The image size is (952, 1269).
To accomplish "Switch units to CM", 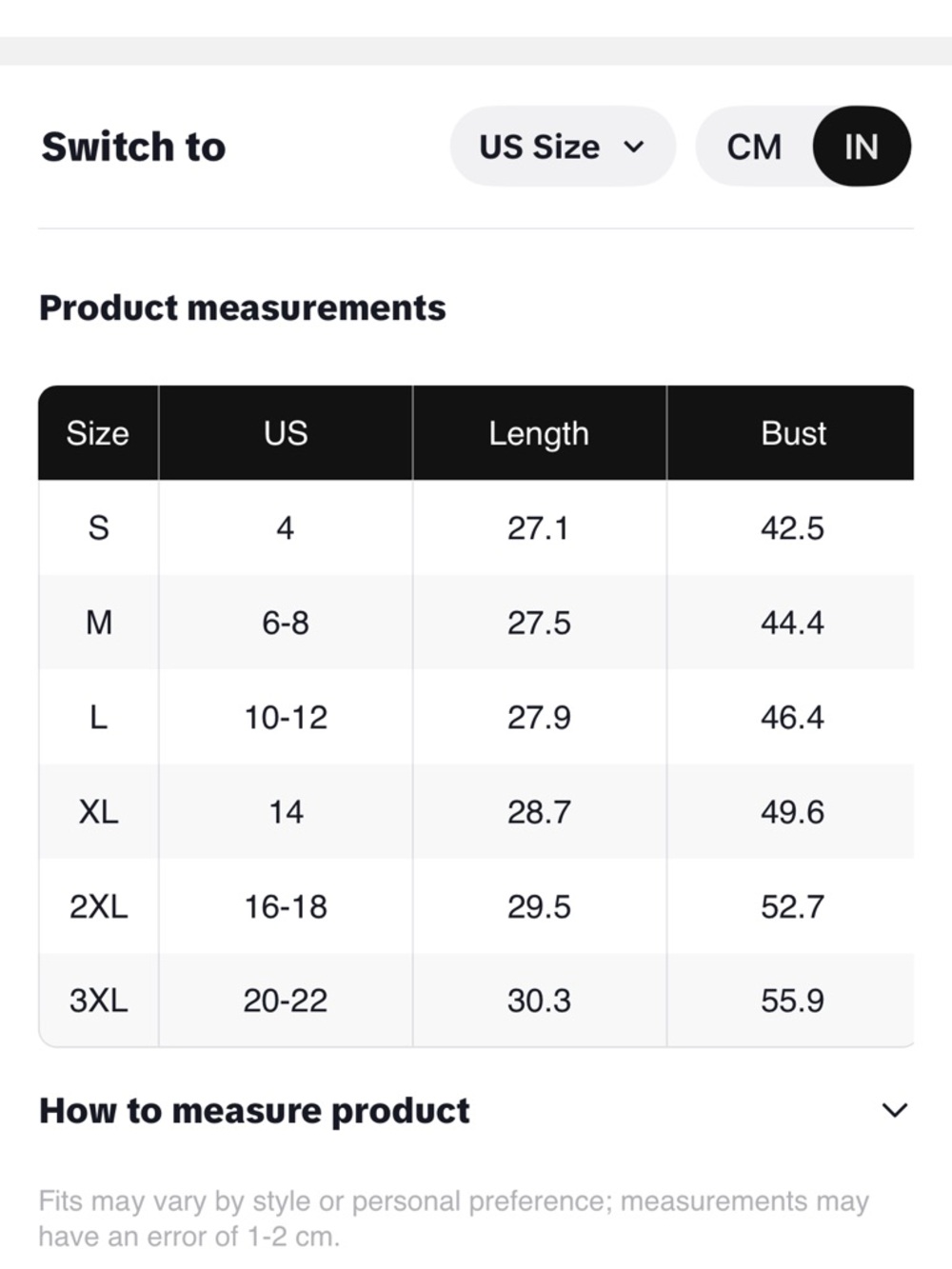I will coord(754,147).
